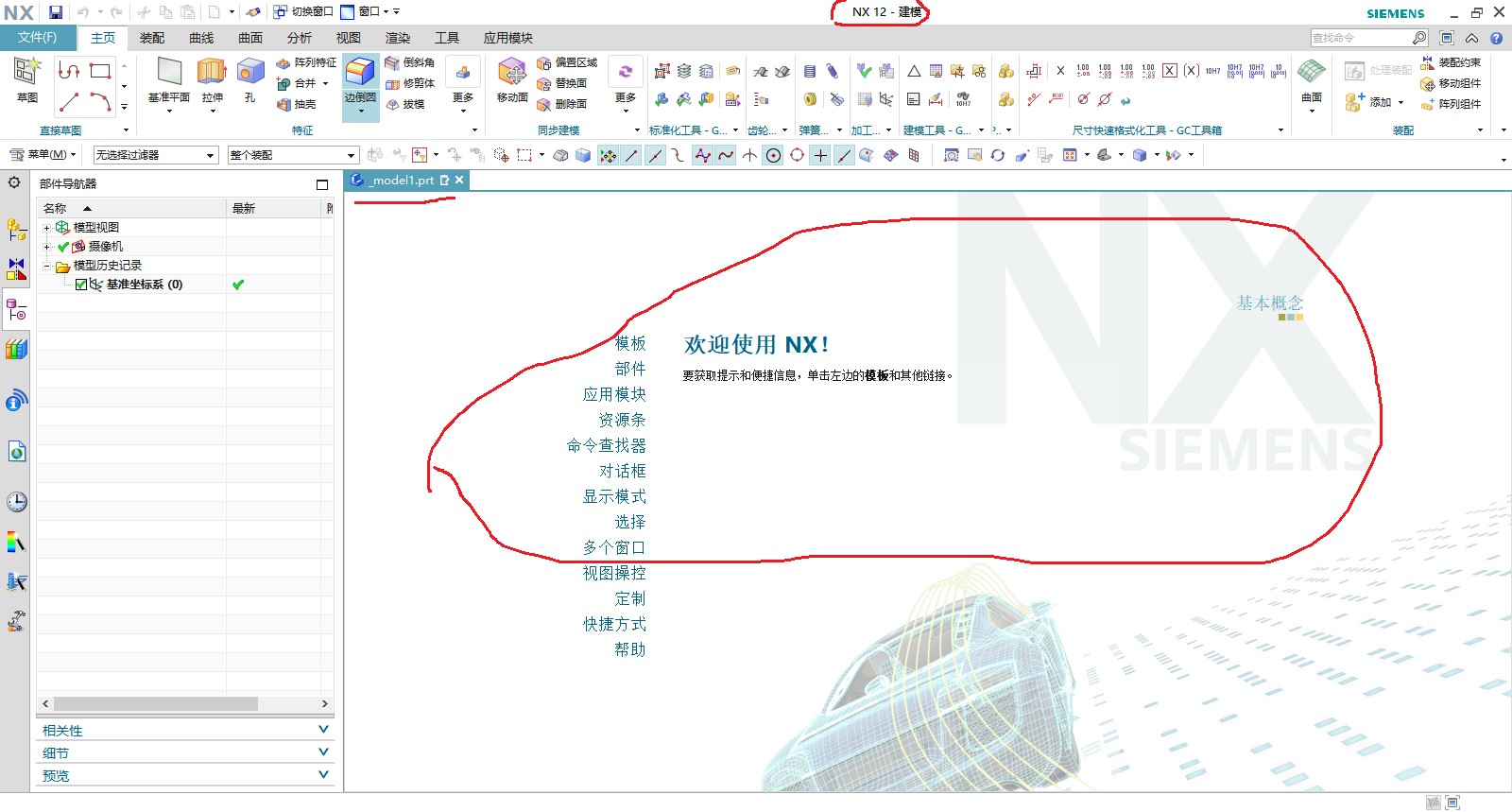
Task: Click the 基本概念 link
Action: pos(1270,302)
